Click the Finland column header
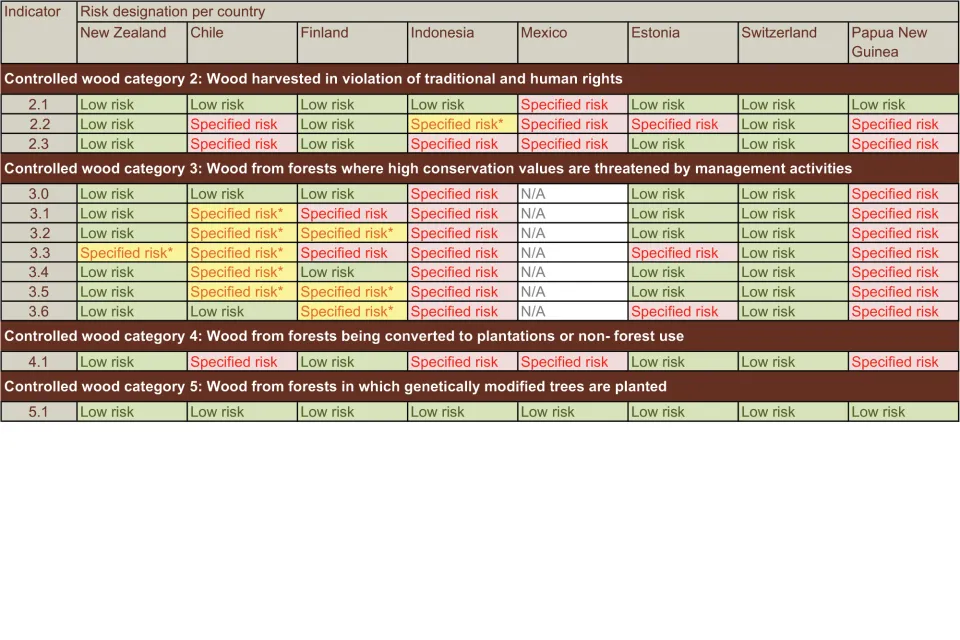Screen dimensions: 960x640 tap(350, 42)
